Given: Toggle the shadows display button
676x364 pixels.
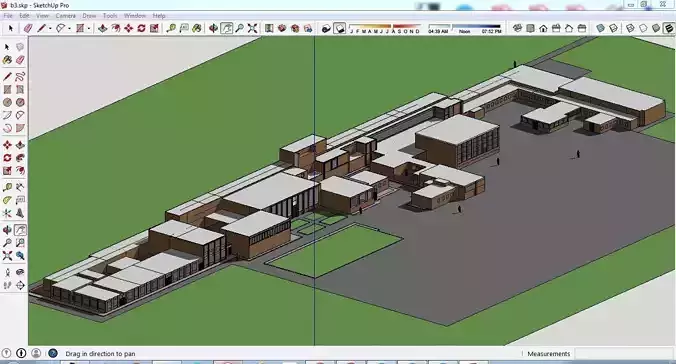Looking at the screenshot, I should click(x=340, y=28).
